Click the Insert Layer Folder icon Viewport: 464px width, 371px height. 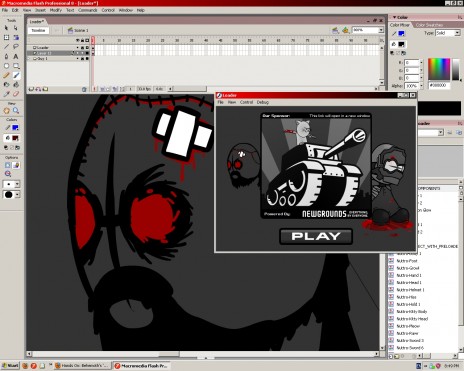tap(45, 89)
